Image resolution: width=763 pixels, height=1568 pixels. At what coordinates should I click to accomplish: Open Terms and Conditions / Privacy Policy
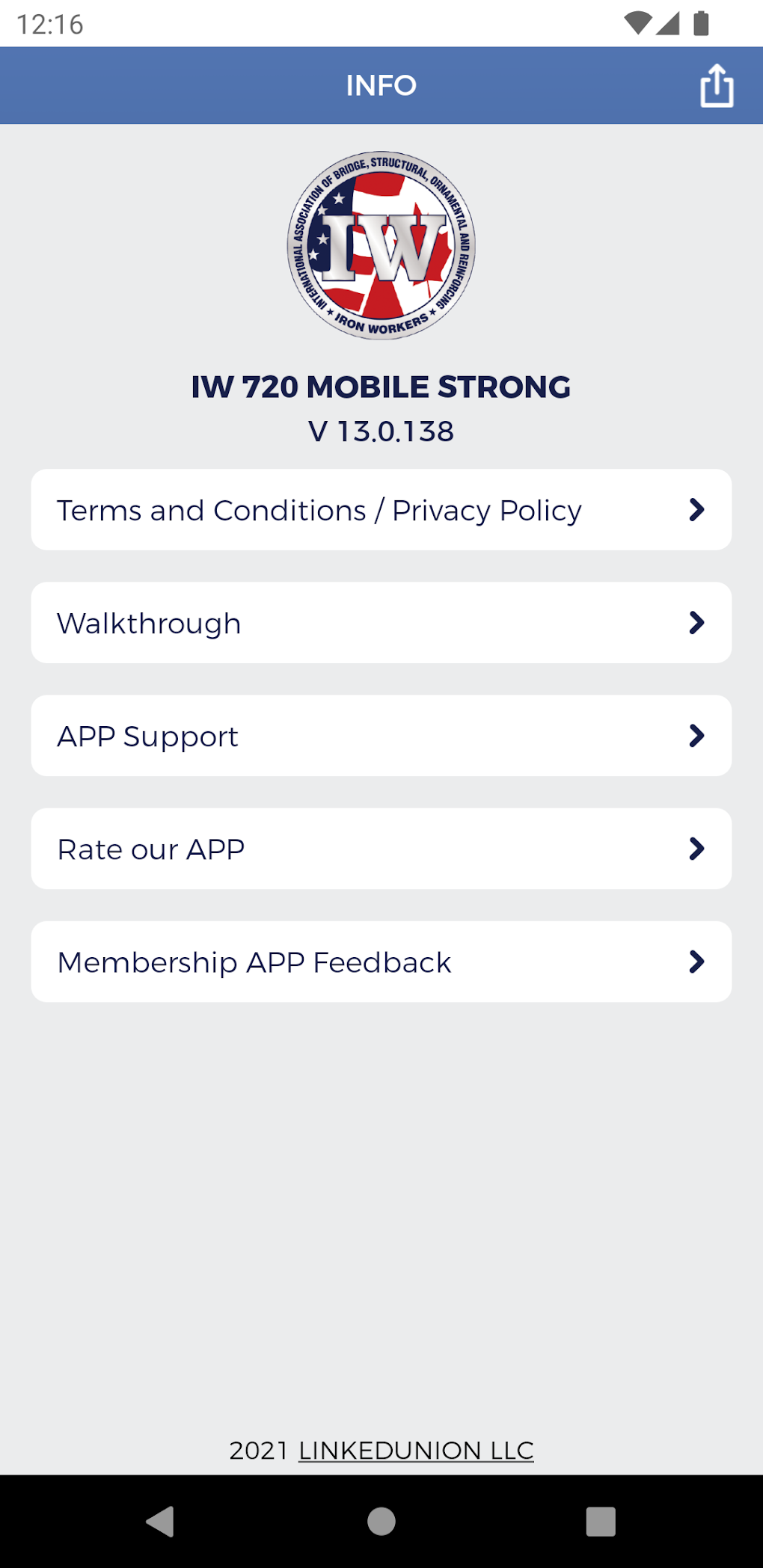pos(319,511)
